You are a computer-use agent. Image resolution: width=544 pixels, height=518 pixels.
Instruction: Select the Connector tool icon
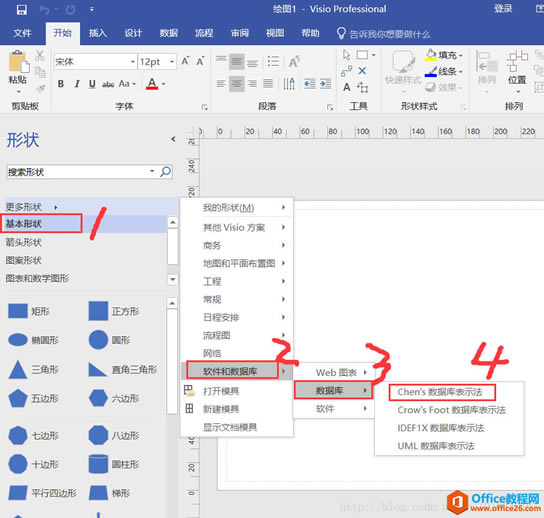click(346, 71)
